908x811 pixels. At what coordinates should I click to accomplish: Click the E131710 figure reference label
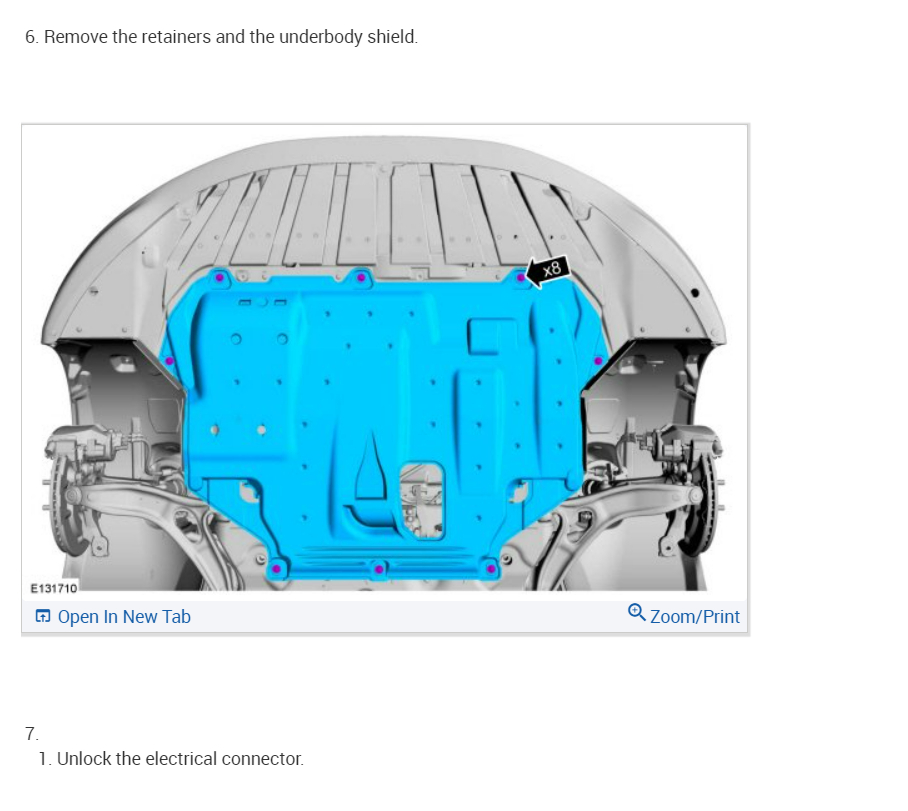54,589
